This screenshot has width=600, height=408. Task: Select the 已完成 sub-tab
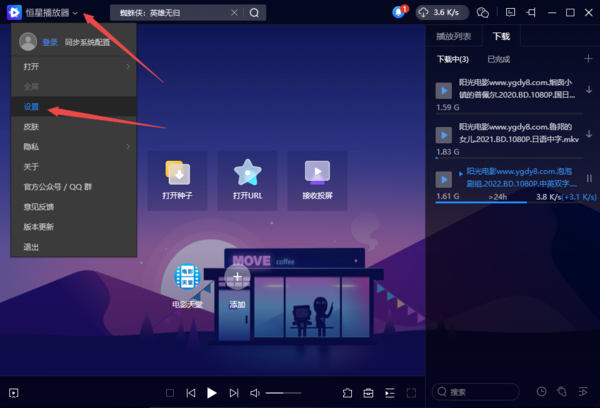[x=499, y=59]
